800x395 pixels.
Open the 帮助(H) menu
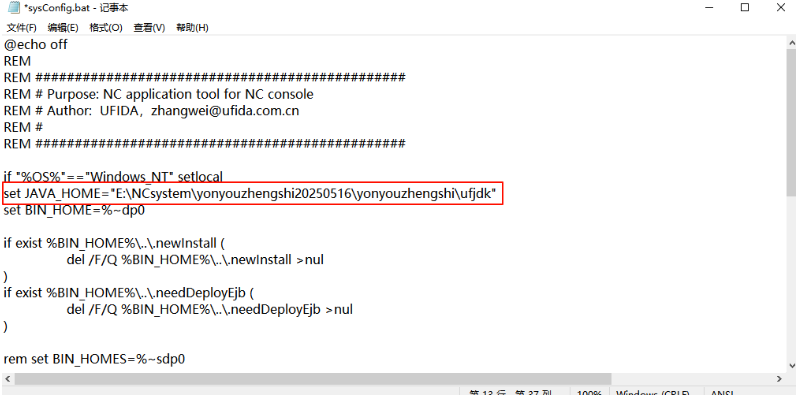(x=192, y=28)
